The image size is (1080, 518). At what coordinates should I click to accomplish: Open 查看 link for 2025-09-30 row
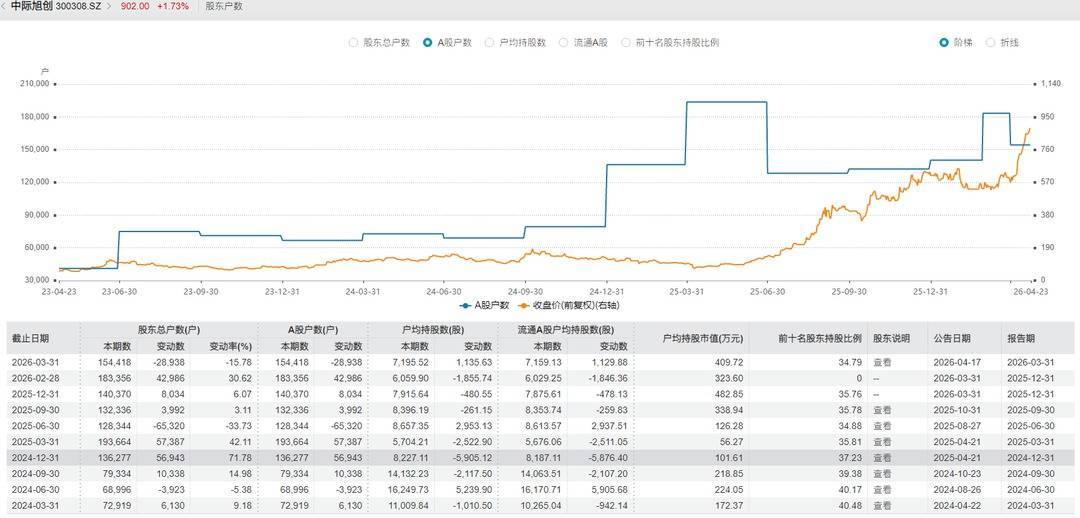(x=881, y=410)
